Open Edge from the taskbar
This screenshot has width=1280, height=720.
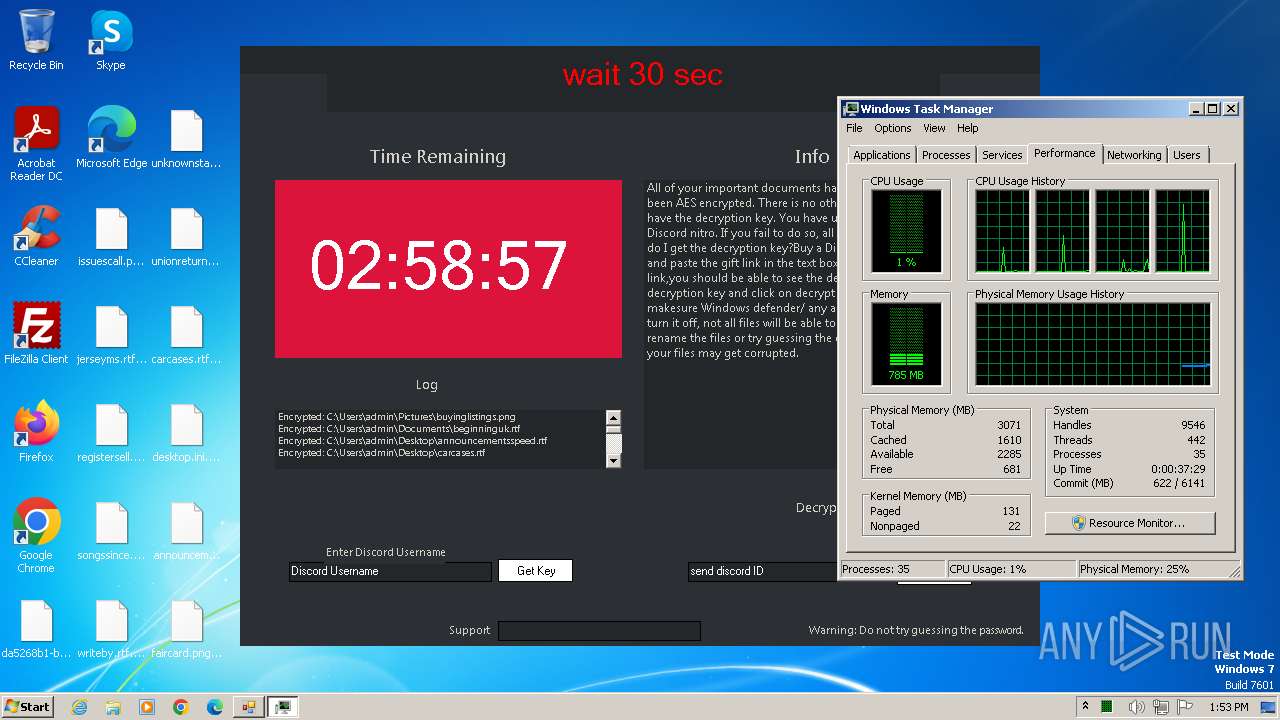click(215, 707)
